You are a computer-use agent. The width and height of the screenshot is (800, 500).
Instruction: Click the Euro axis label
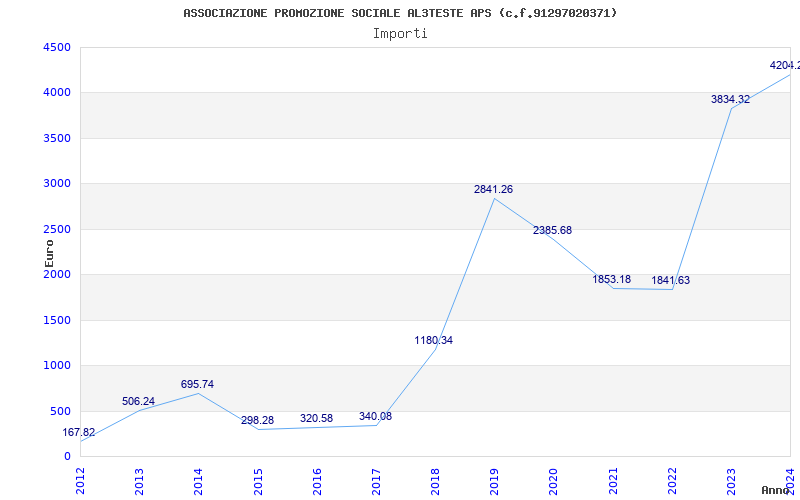tap(49, 254)
